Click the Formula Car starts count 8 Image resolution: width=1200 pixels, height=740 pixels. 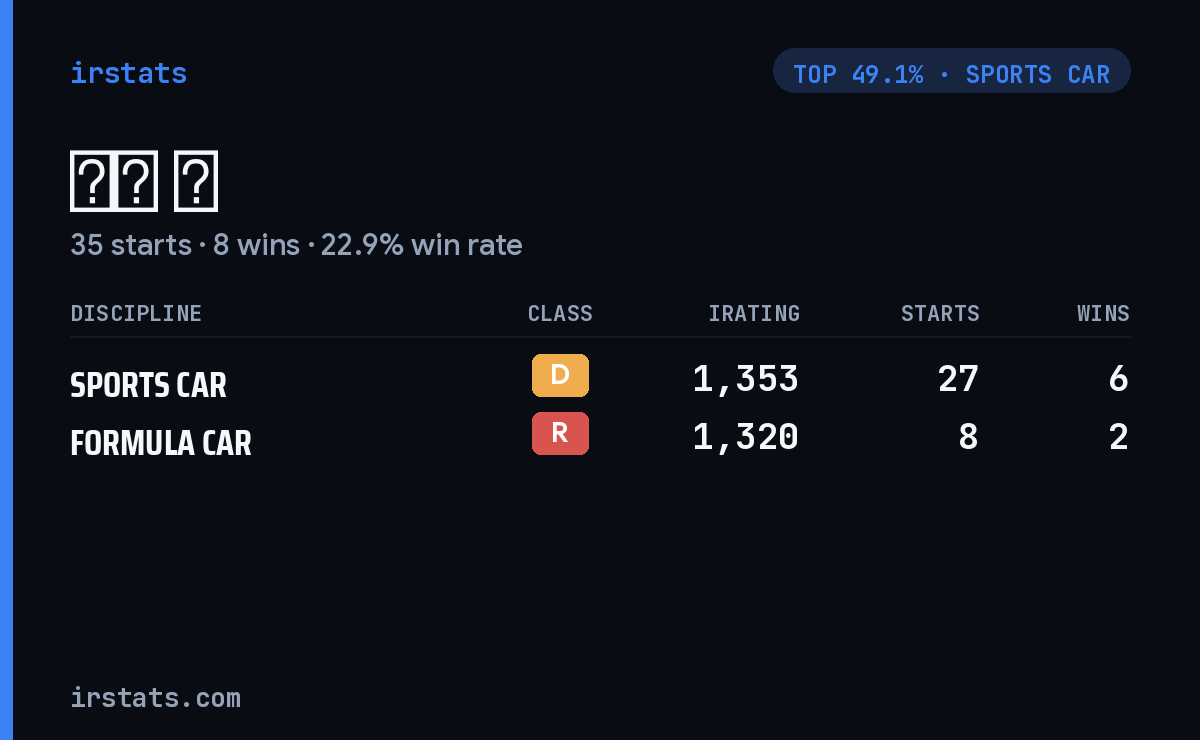coord(968,437)
